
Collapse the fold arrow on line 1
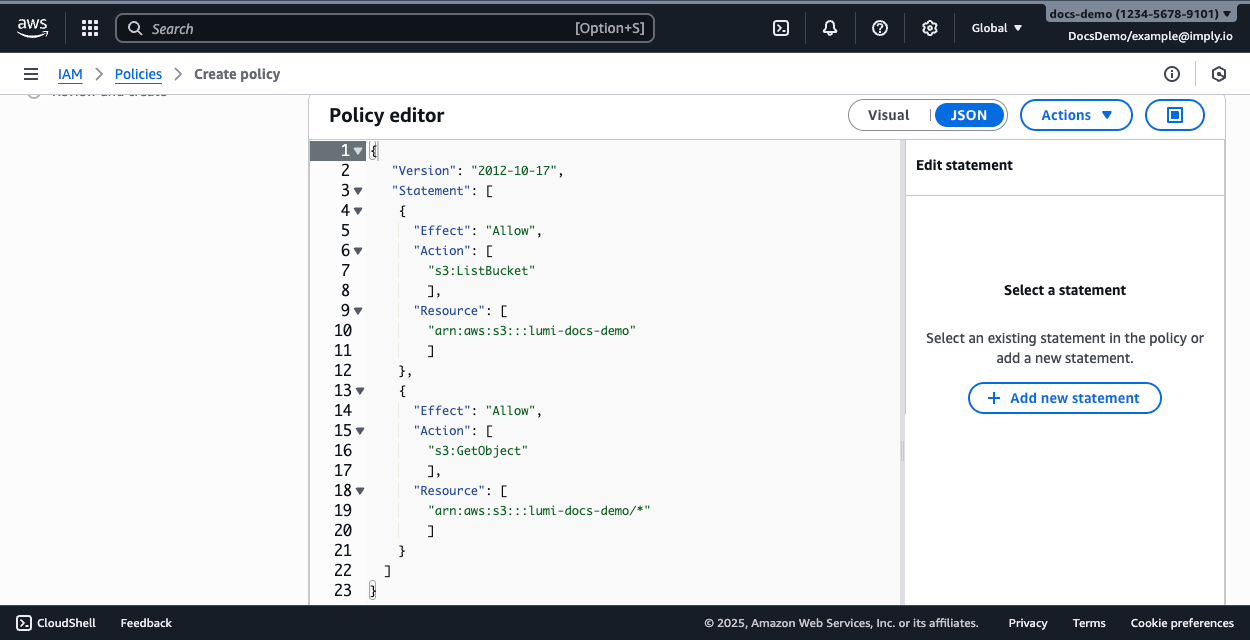click(359, 151)
